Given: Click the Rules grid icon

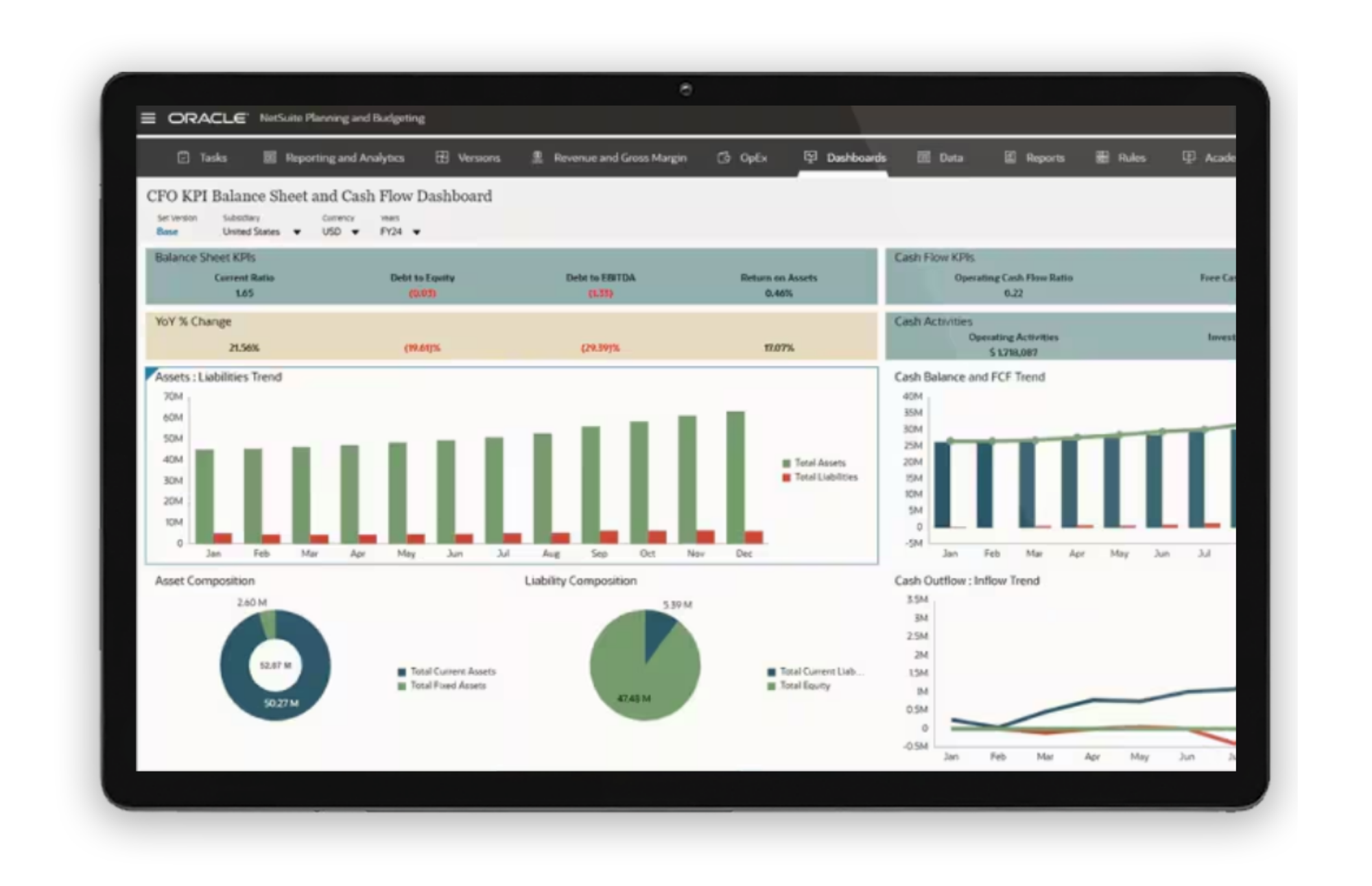Looking at the screenshot, I should coord(1102,158).
